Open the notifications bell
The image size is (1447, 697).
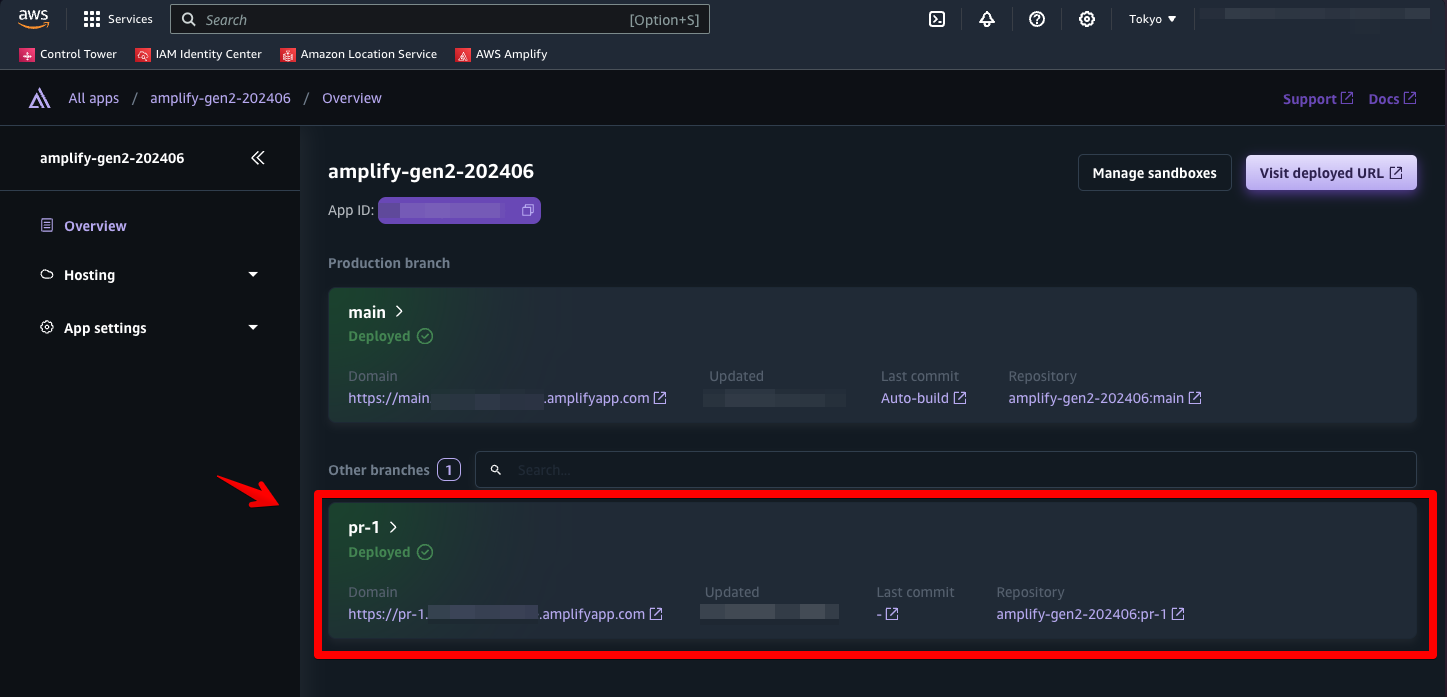tap(987, 19)
